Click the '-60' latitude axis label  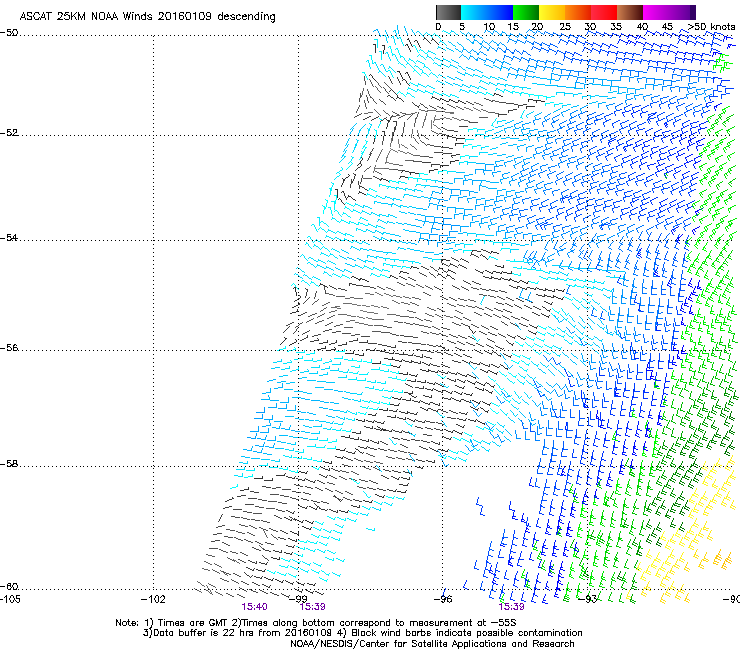tap(9, 587)
